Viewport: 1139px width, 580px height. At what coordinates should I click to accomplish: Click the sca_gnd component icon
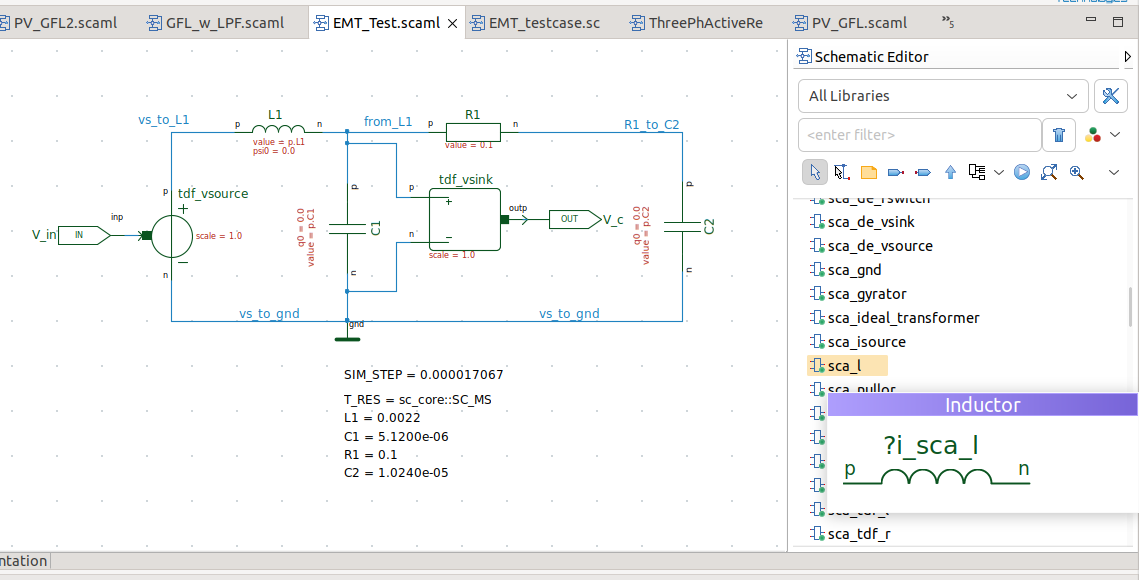(x=817, y=270)
